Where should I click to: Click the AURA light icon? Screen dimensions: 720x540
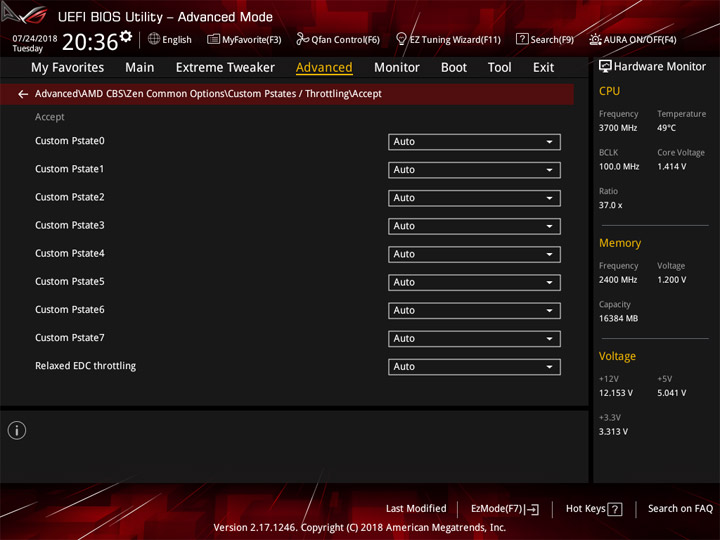tap(595, 39)
